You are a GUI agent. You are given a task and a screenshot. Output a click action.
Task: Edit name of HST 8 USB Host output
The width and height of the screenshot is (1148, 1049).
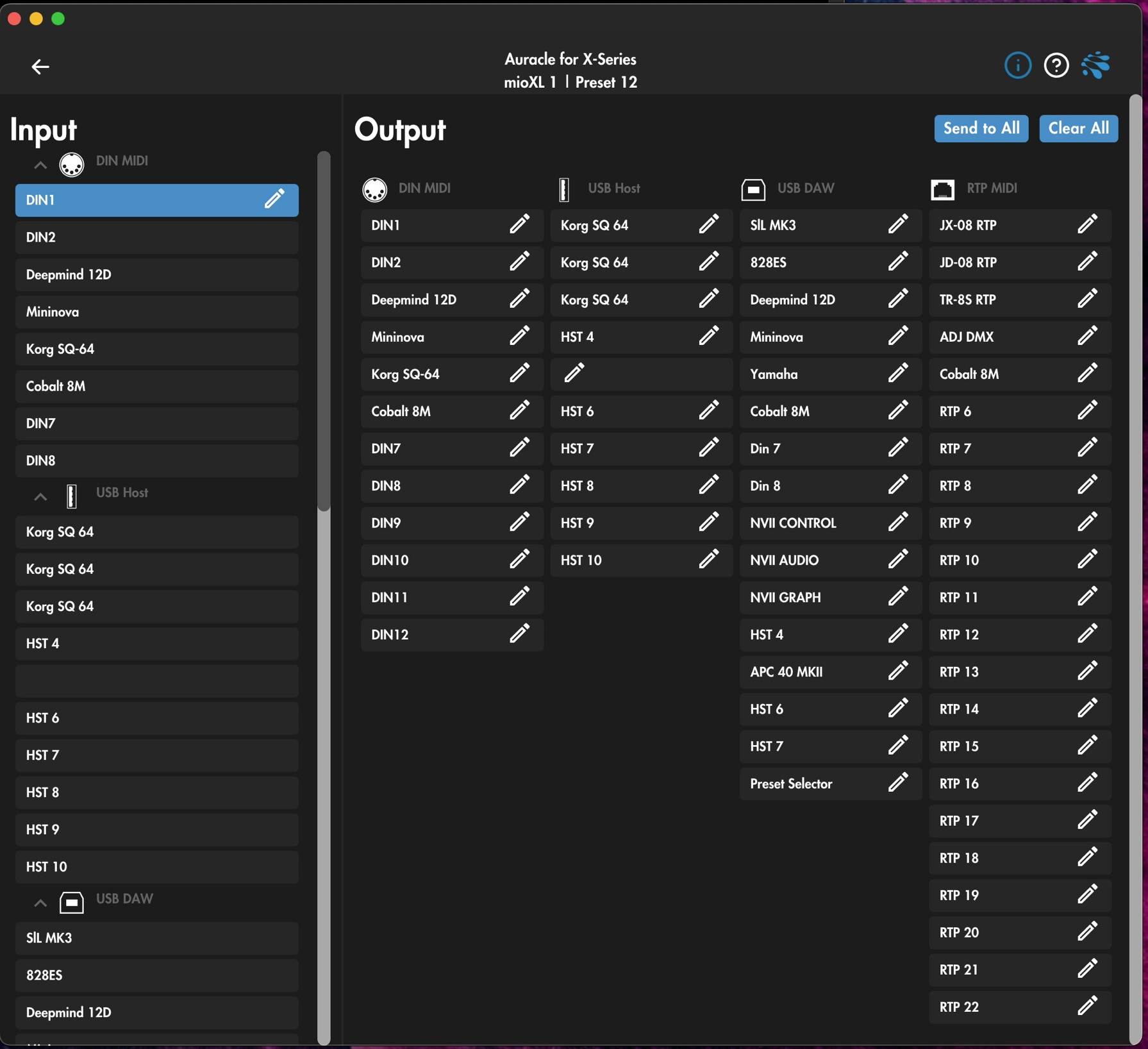click(x=708, y=485)
